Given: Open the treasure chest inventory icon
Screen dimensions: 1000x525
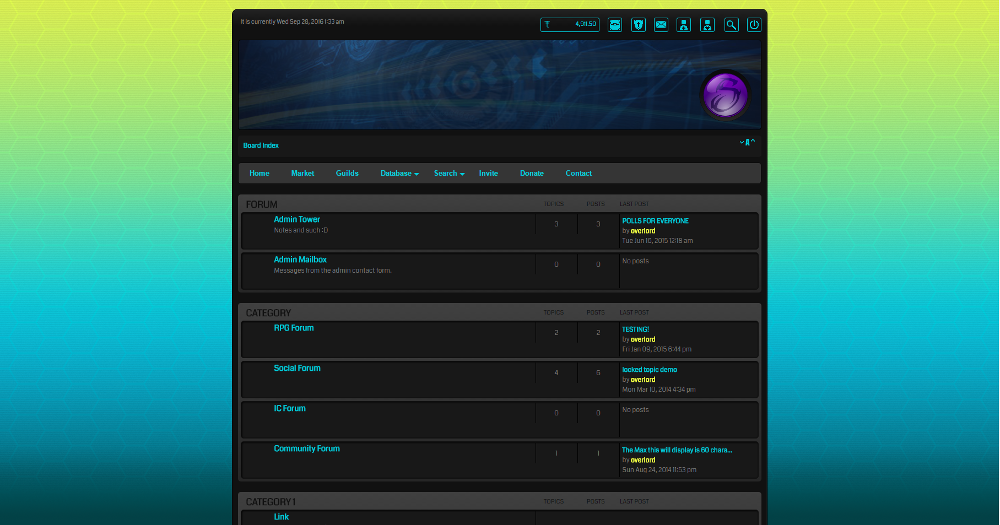Looking at the screenshot, I should 615,24.
